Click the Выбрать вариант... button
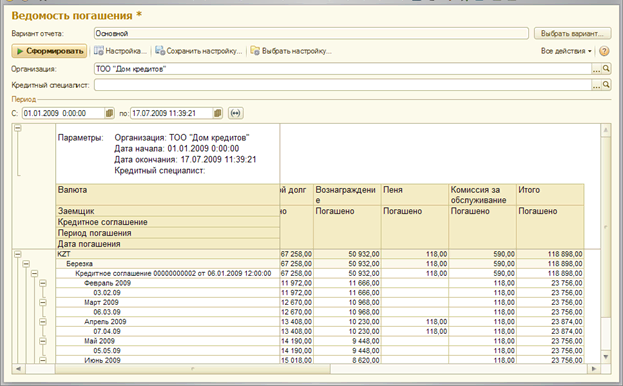Viewport: 623px width, 386px height. [x=572, y=33]
